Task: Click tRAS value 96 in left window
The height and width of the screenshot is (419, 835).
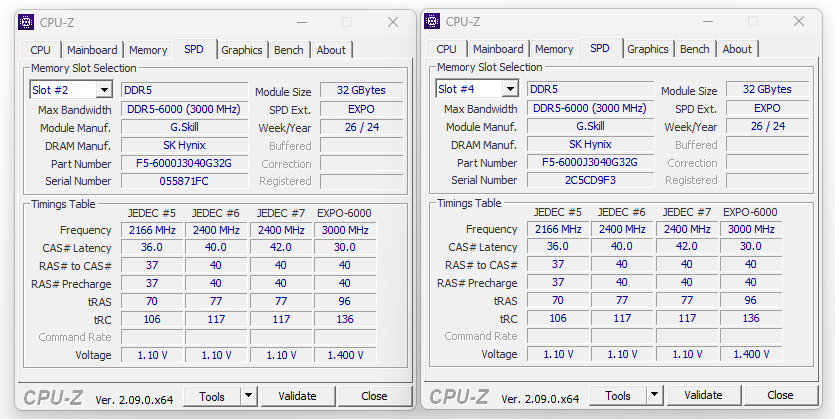Action: click(345, 301)
